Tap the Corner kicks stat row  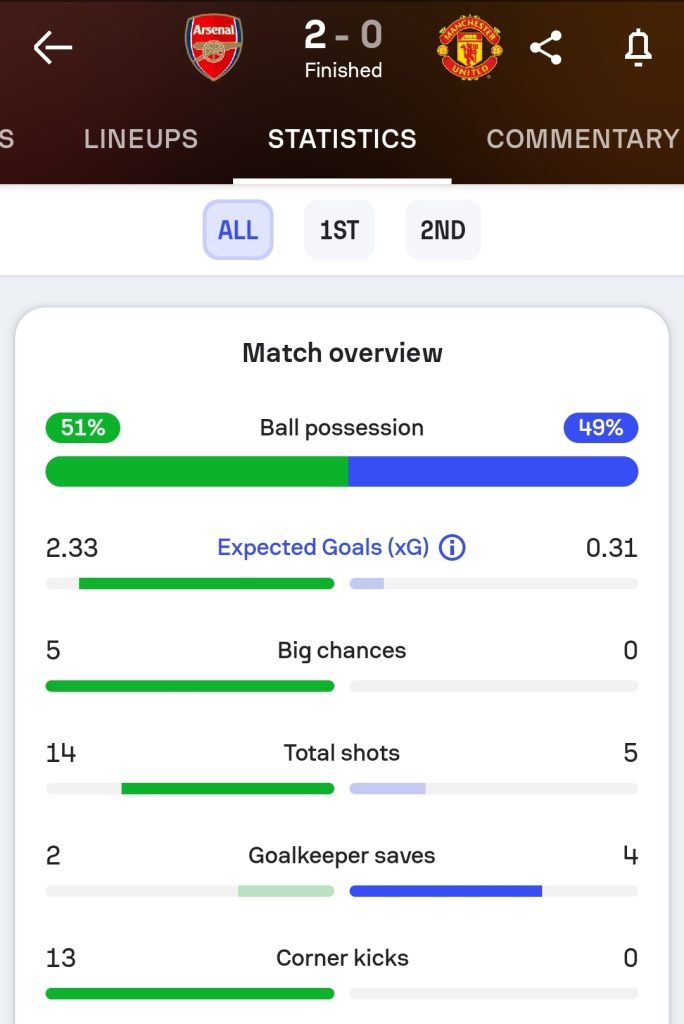342,971
